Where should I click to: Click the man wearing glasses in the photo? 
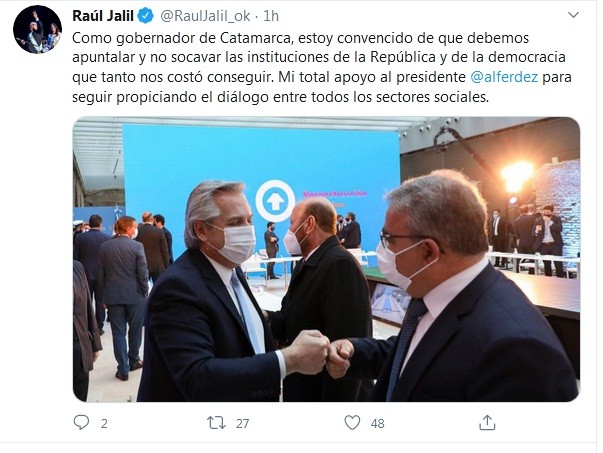pyautogui.click(x=454, y=288)
